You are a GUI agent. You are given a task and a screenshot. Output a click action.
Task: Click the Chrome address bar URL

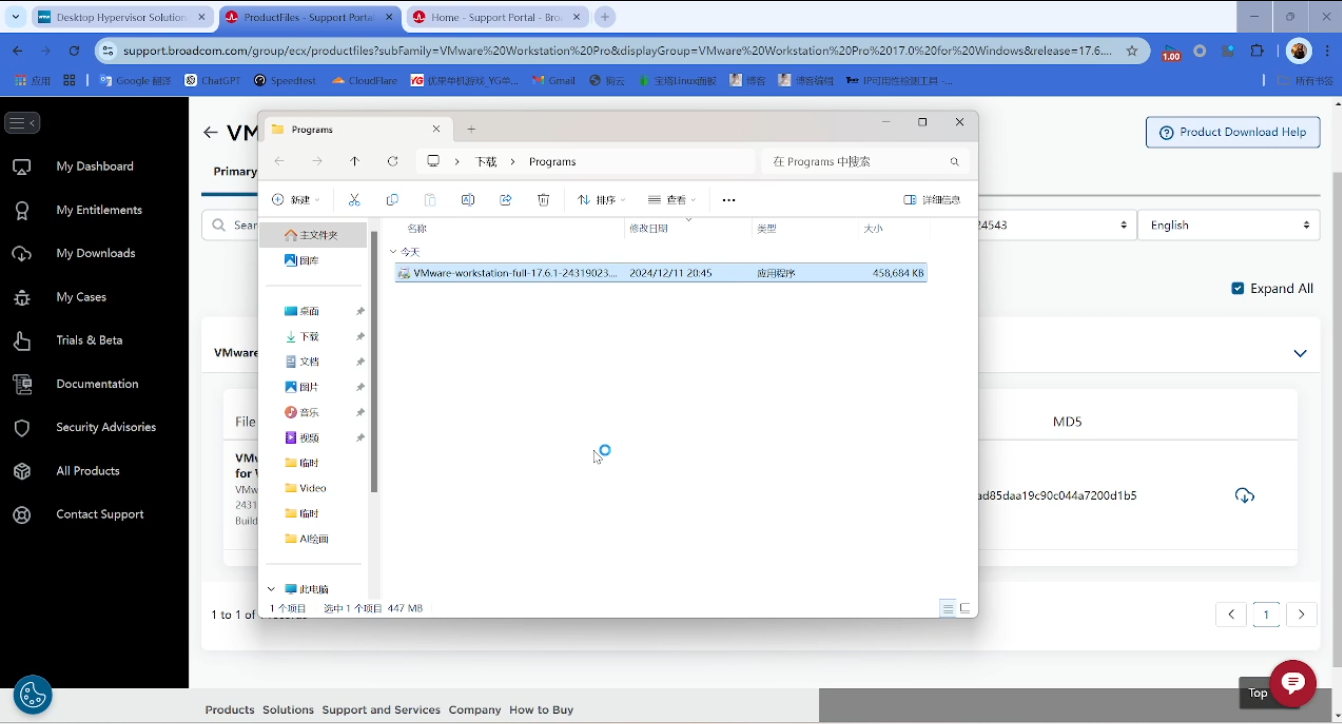pos(617,51)
